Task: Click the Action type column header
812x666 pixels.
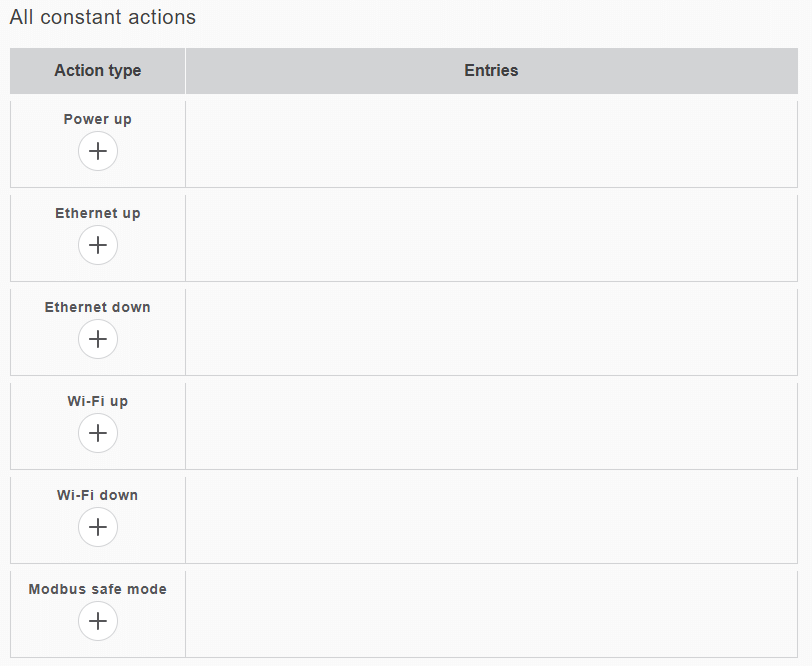Action: coord(98,71)
